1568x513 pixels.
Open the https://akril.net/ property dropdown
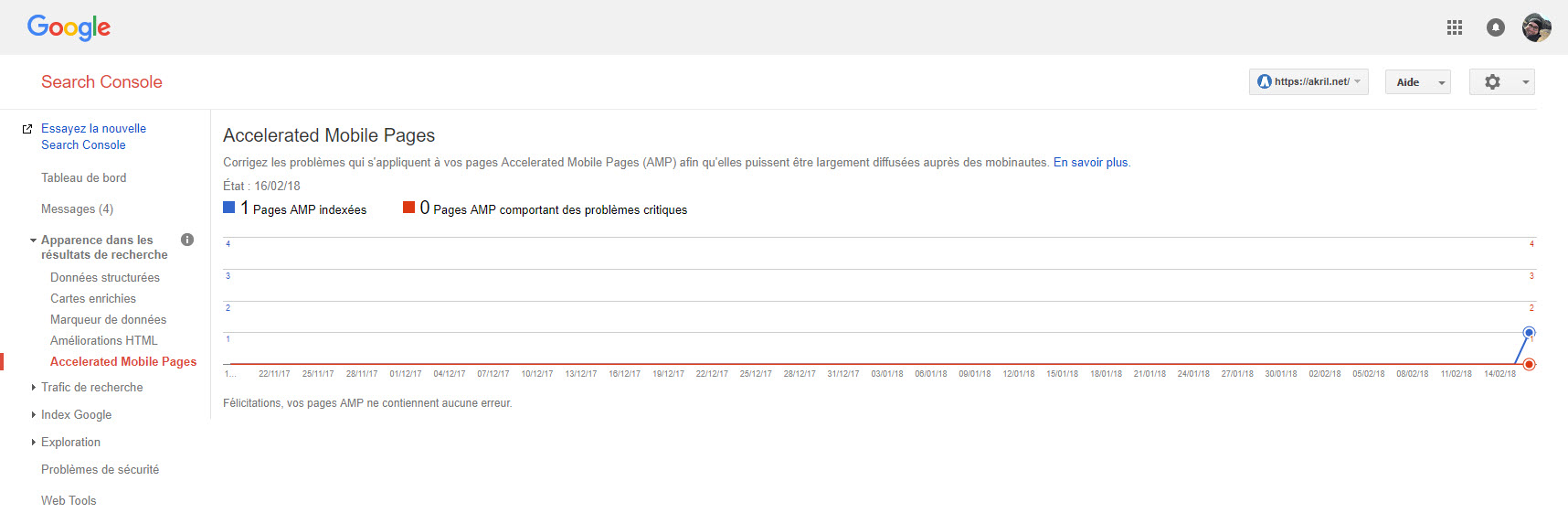coord(1308,81)
